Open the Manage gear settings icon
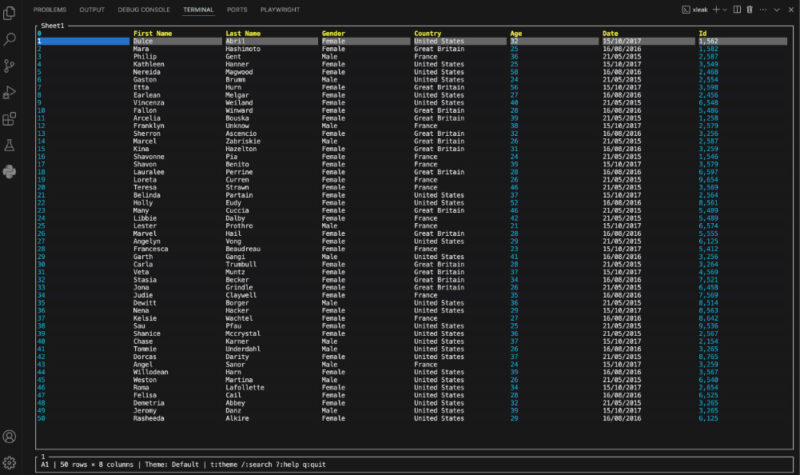The height and width of the screenshot is (475, 800). tap(9, 463)
